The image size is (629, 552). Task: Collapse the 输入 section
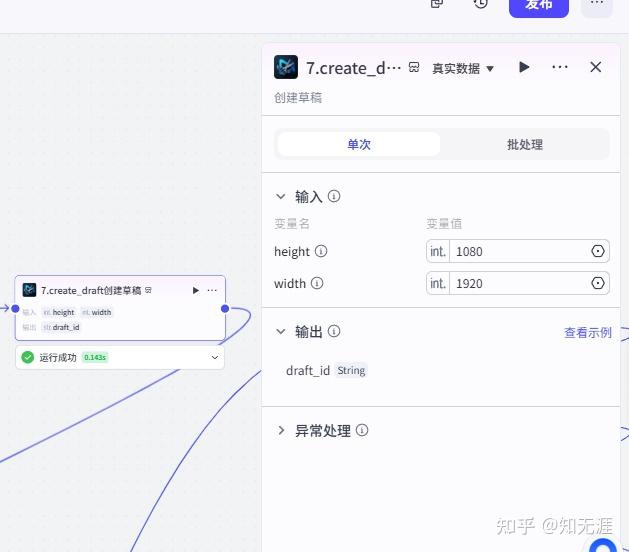click(x=280, y=197)
